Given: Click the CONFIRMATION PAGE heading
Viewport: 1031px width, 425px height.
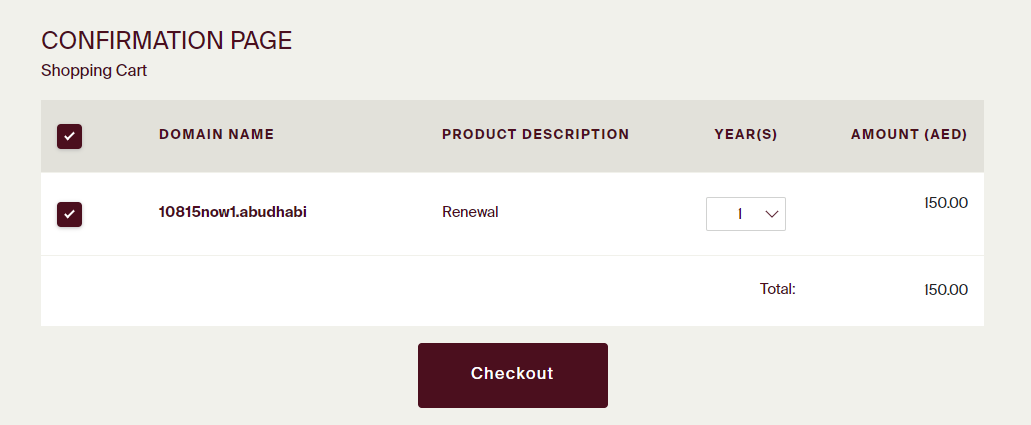Looking at the screenshot, I should tap(166, 41).
